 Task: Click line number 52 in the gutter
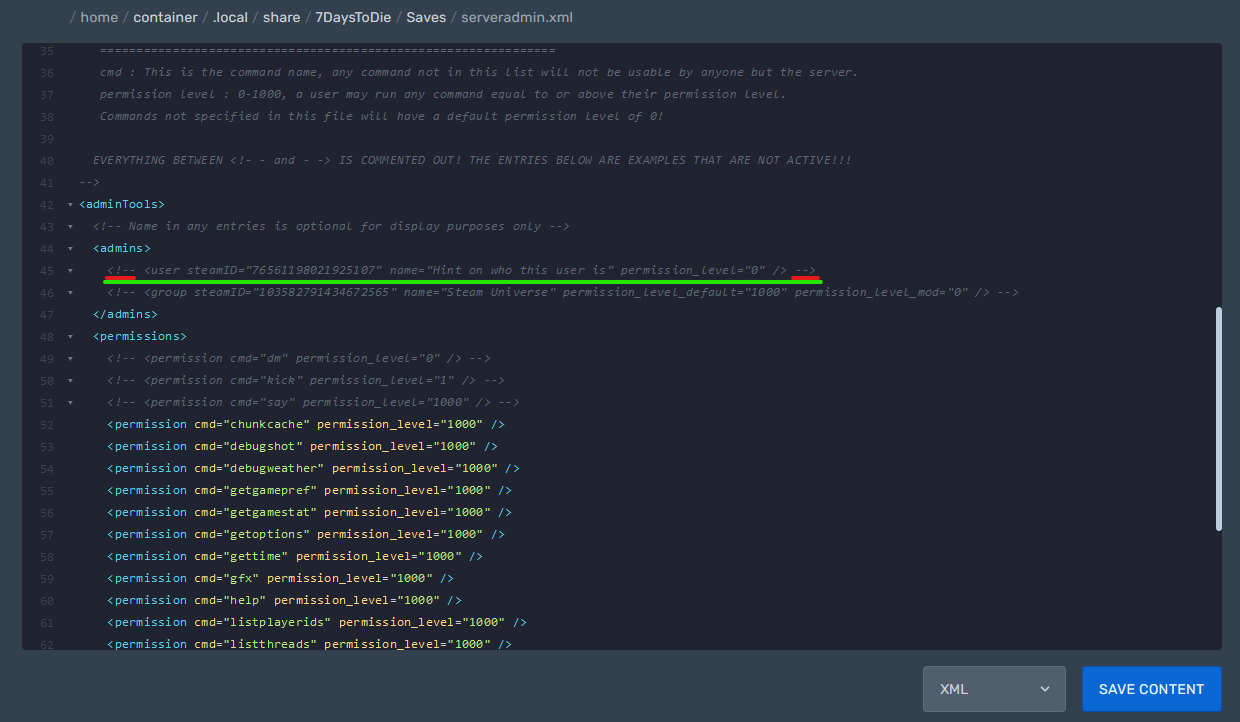[x=47, y=425]
